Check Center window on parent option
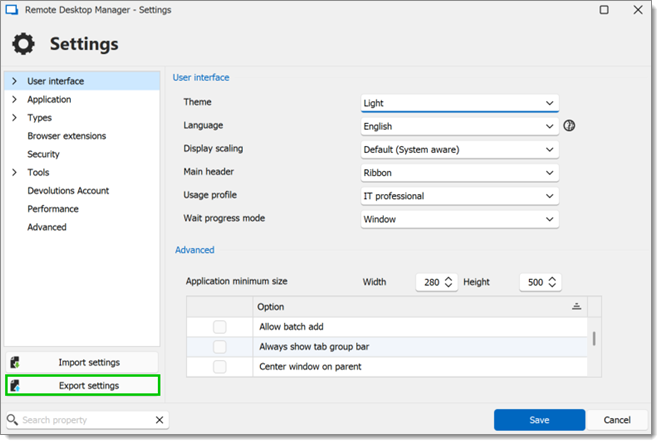Screen dimensions: 662x445 coord(220,366)
